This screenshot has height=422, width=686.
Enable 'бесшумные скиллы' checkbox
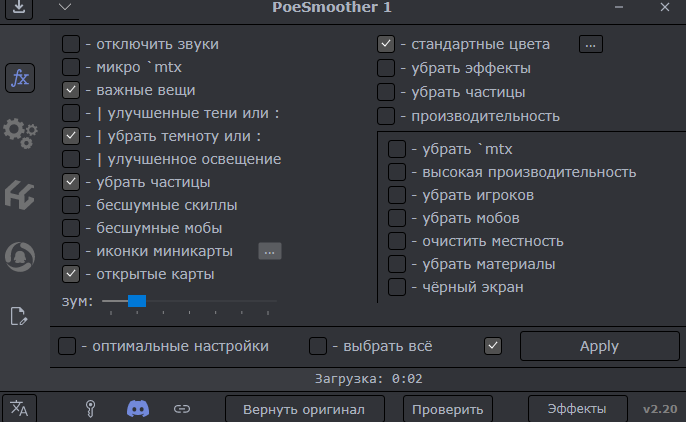(x=71, y=205)
